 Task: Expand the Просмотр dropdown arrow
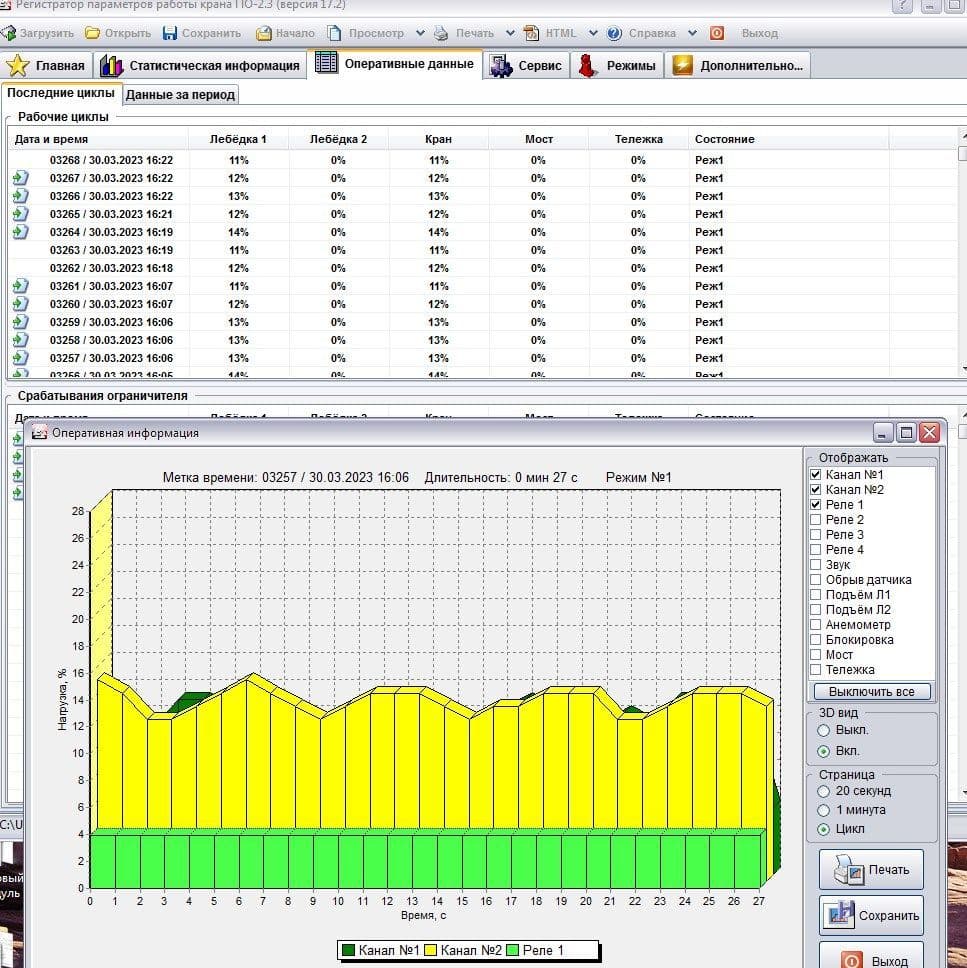click(x=420, y=33)
